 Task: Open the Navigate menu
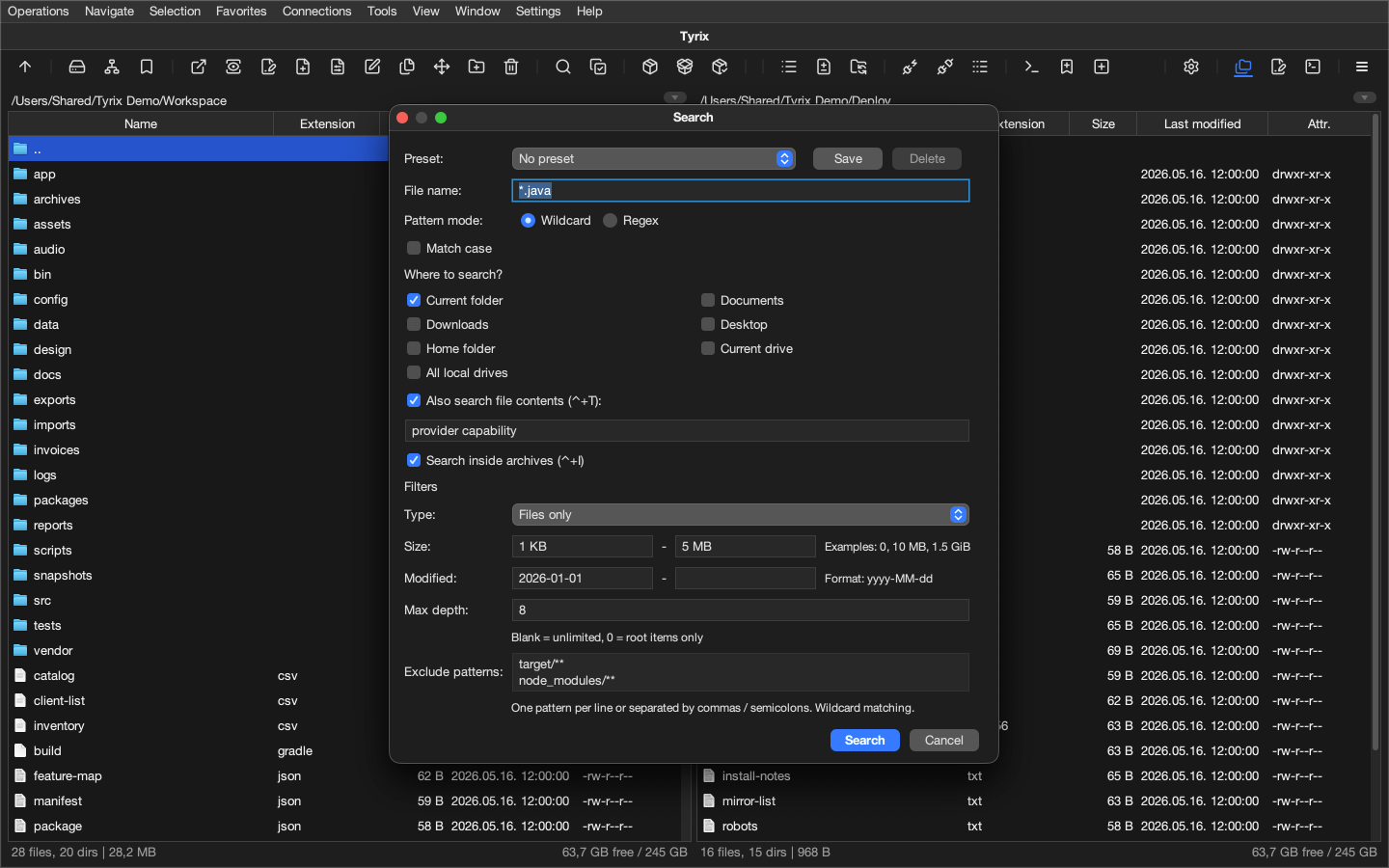click(109, 12)
